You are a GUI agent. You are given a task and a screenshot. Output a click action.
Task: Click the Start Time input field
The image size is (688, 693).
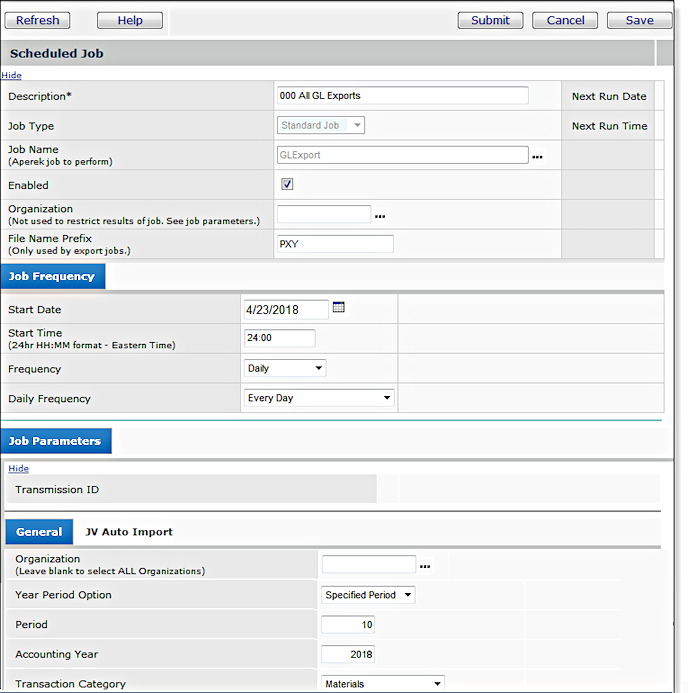(x=280, y=338)
